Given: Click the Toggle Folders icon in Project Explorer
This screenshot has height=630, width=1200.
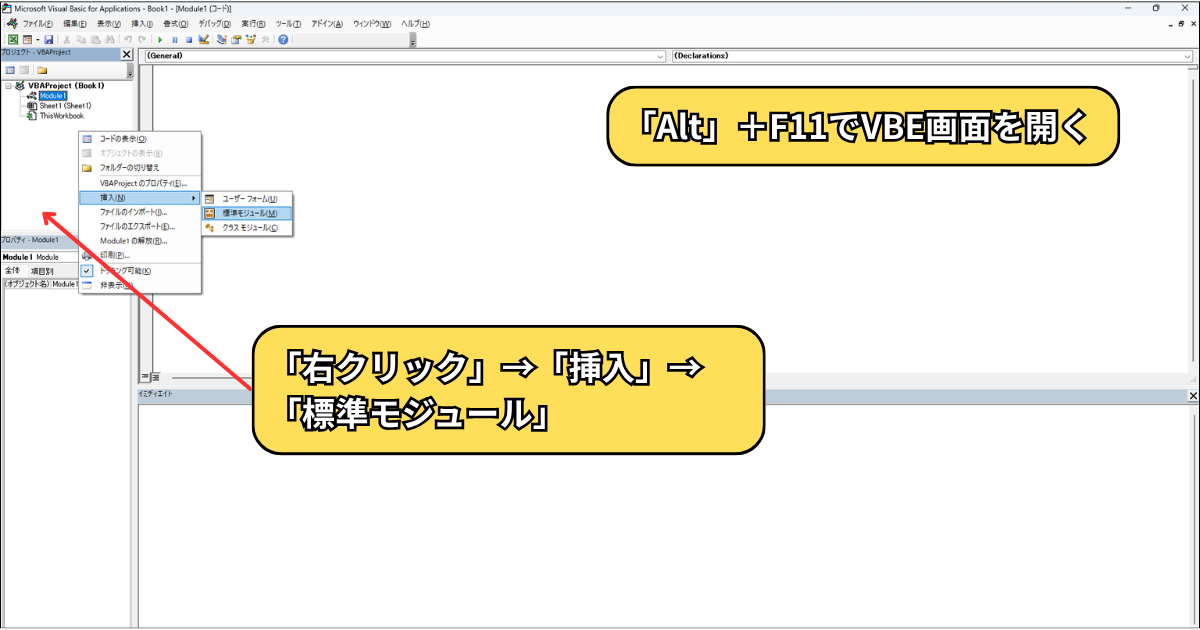Looking at the screenshot, I should click(43, 70).
